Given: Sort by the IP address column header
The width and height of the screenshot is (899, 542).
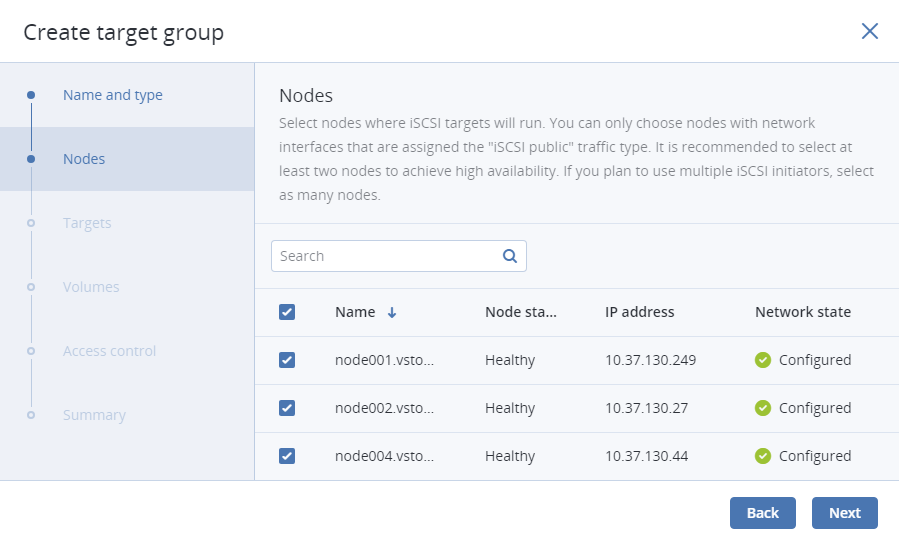Looking at the screenshot, I should [x=639, y=312].
